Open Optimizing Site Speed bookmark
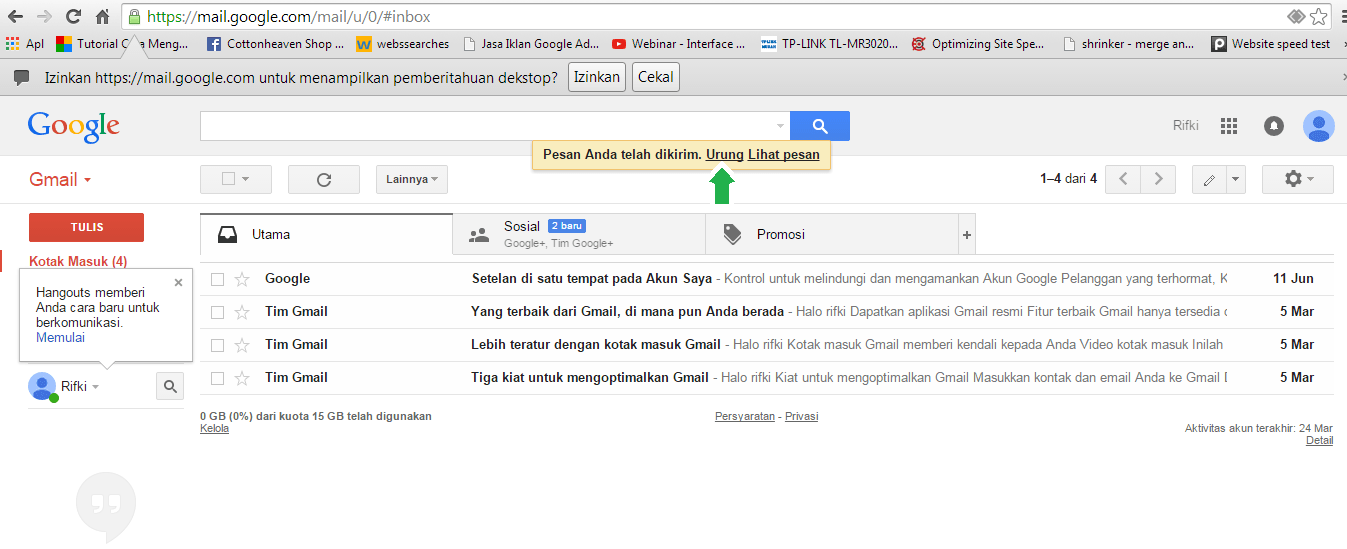1347x549 pixels. (979, 44)
